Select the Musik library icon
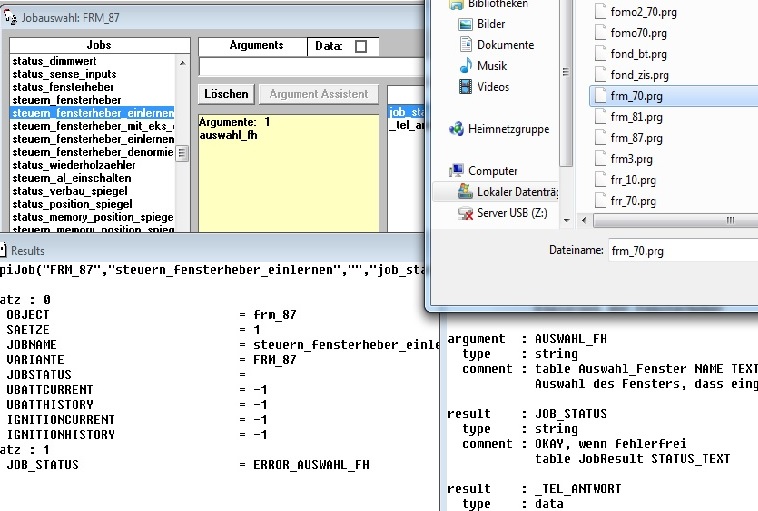The width and height of the screenshot is (758, 511). tap(466, 66)
